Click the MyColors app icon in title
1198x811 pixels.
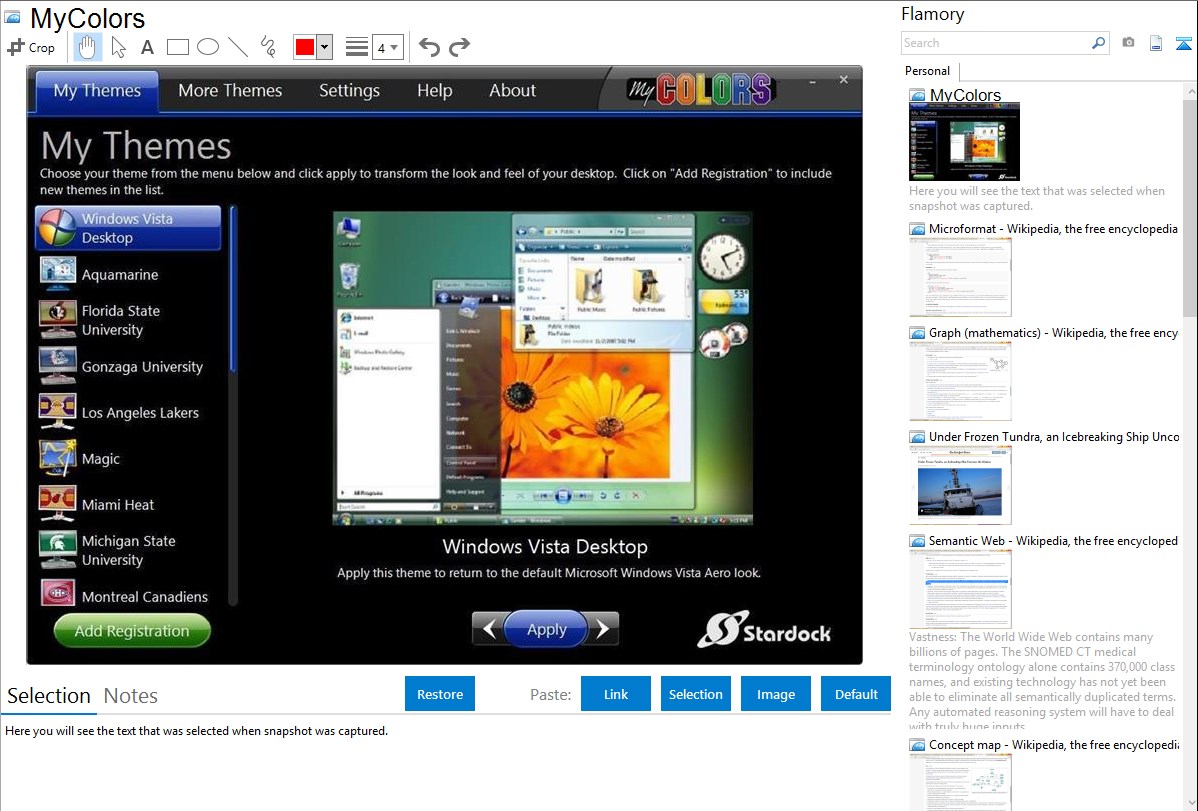point(12,17)
